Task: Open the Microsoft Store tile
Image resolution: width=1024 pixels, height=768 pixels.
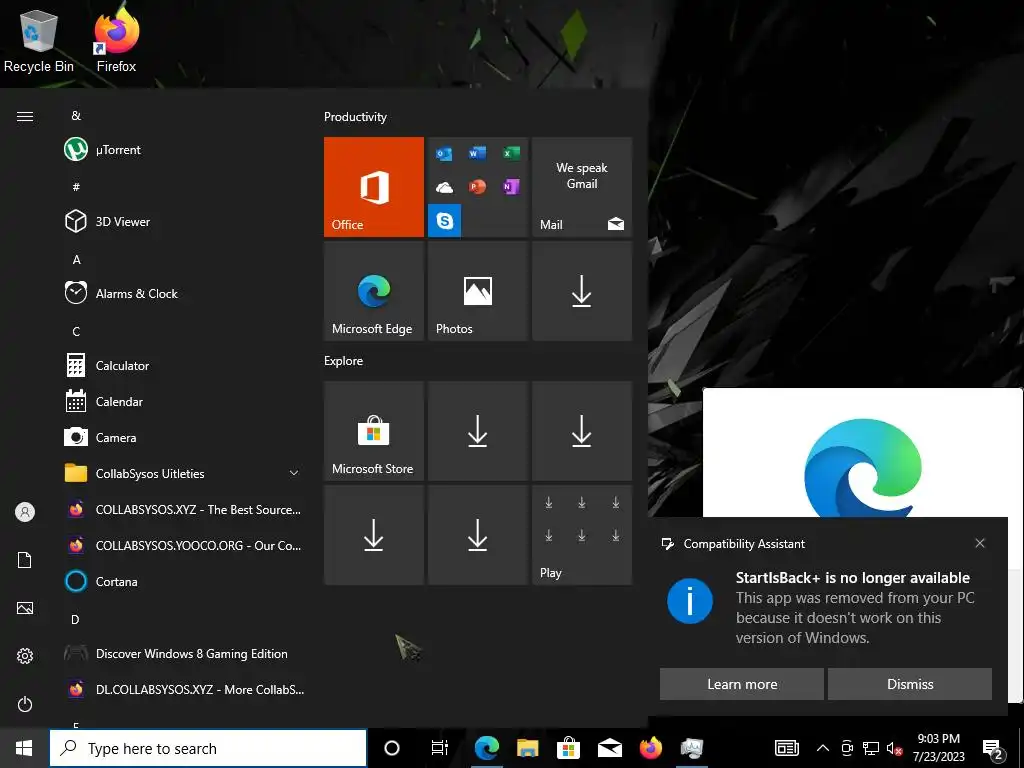Action: coord(374,431)
